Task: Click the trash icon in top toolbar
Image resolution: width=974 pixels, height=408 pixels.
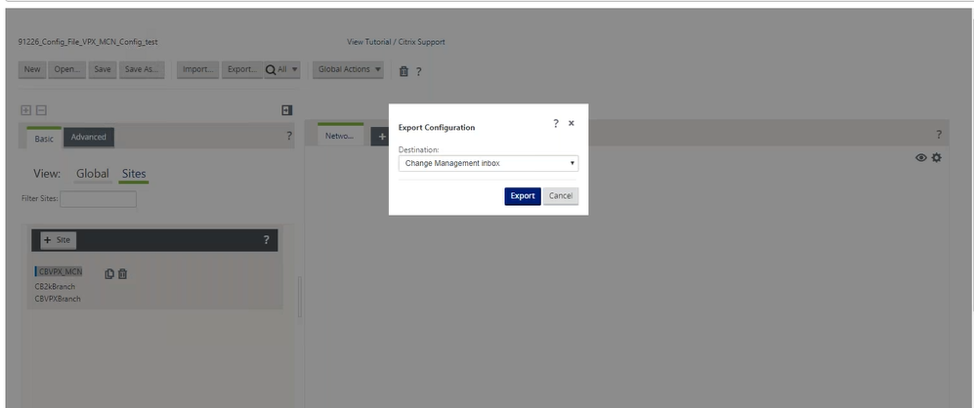Action: pyautogui.click(x=403, y=71)
